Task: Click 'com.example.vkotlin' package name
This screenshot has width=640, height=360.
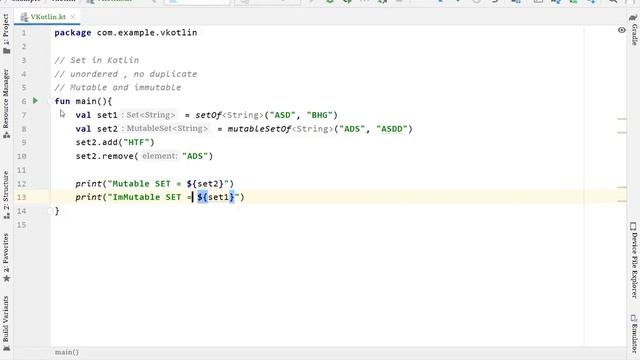Action: click(x=147, y=33)
